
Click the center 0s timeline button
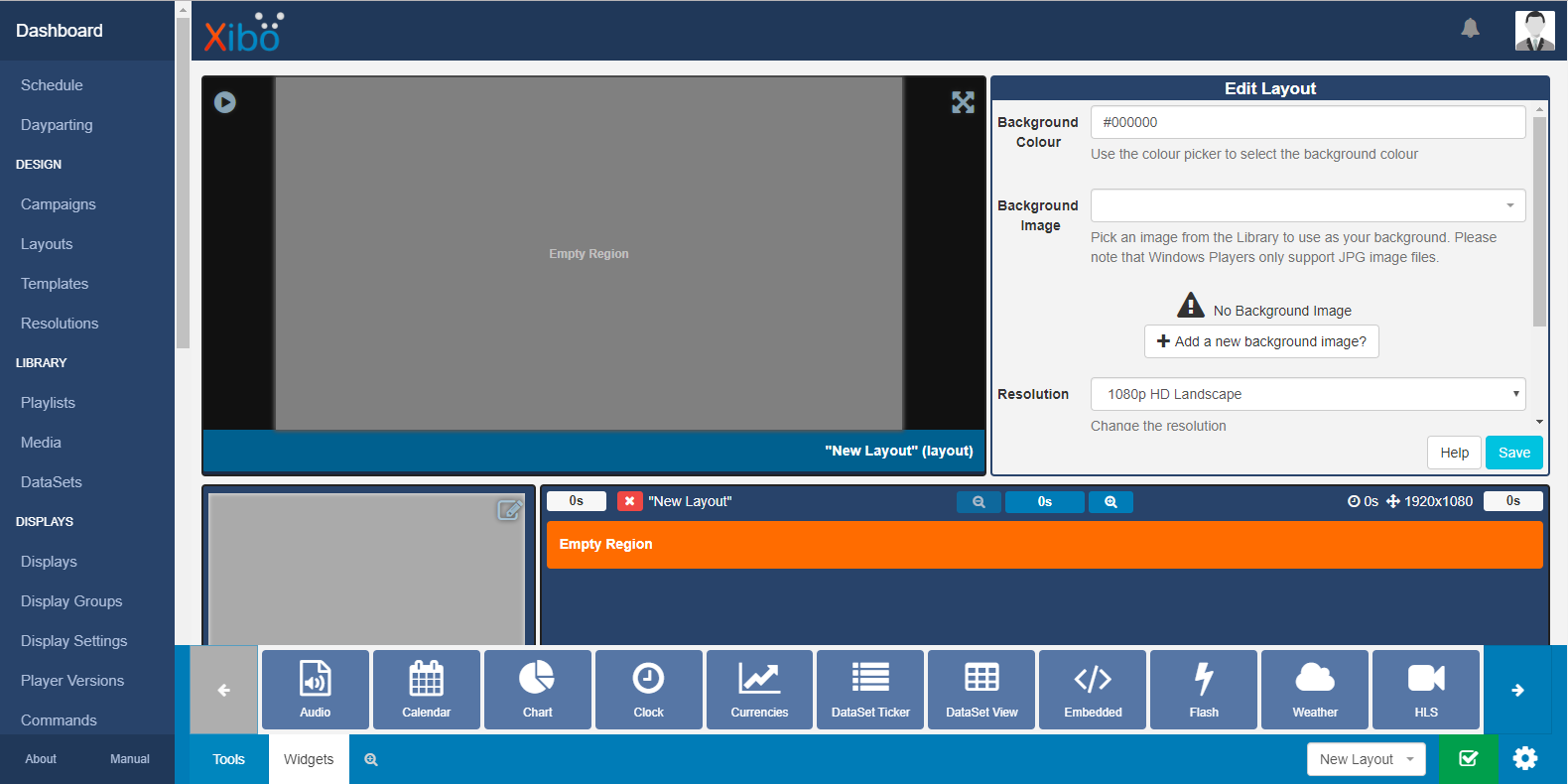(1045, 502)
